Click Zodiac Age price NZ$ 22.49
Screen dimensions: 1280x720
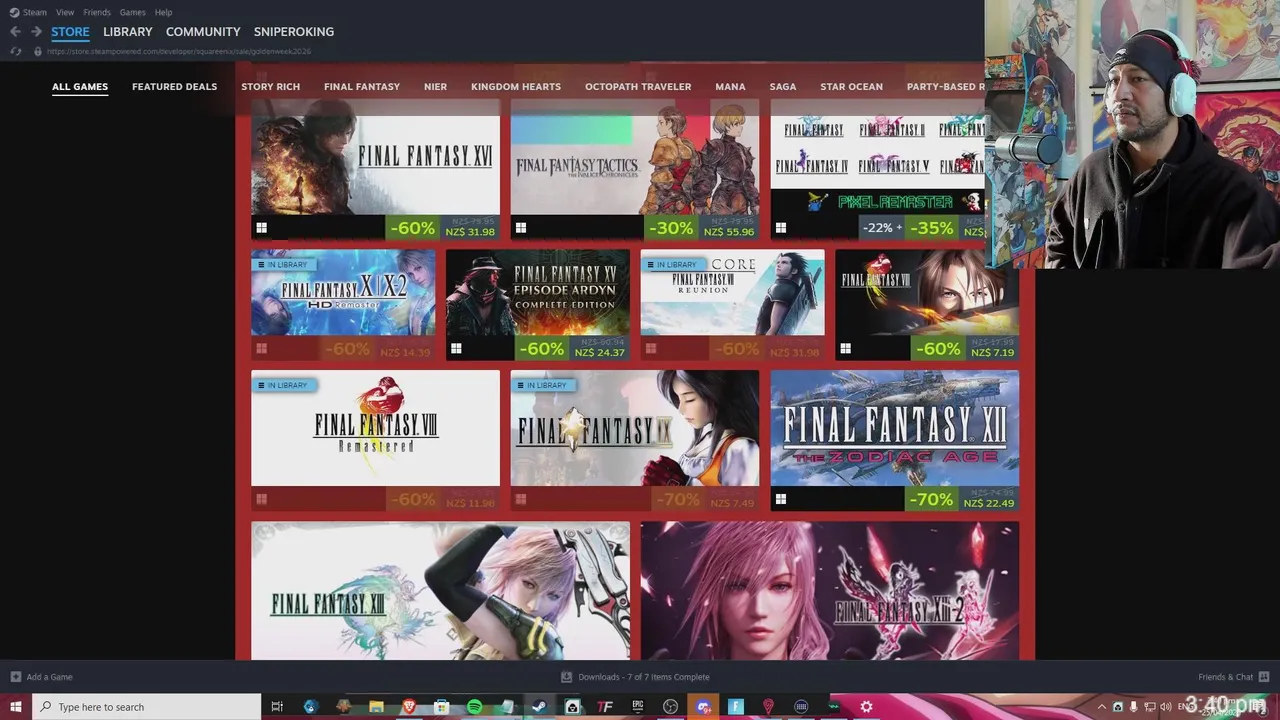click(989, 503)
